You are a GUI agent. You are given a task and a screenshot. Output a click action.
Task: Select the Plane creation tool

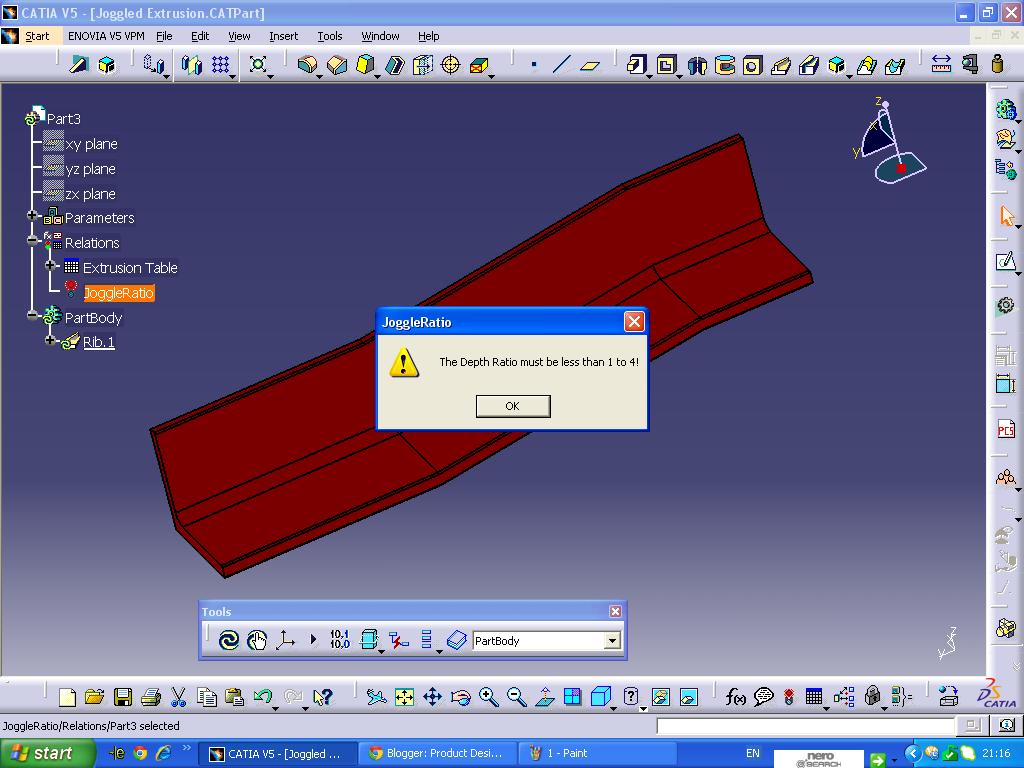[590, 65]
